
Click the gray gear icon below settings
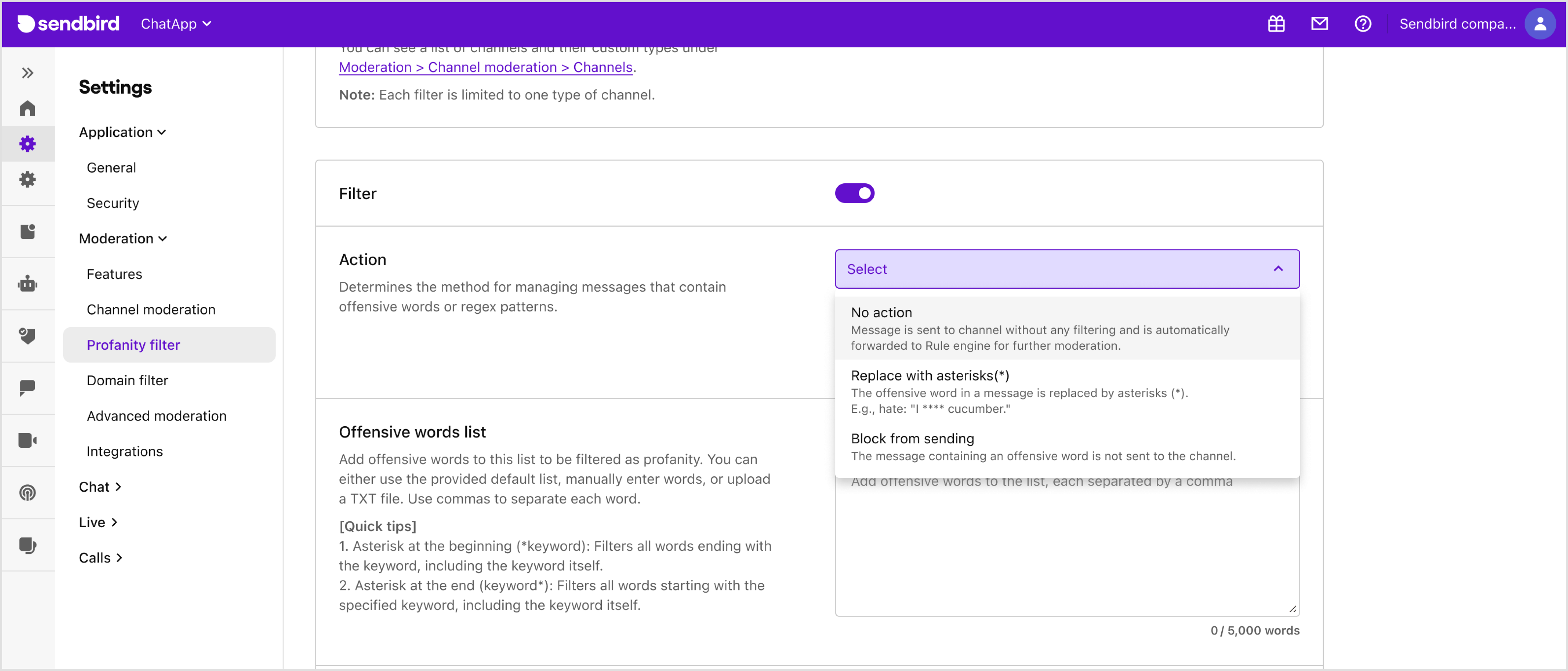pos(27,179)
